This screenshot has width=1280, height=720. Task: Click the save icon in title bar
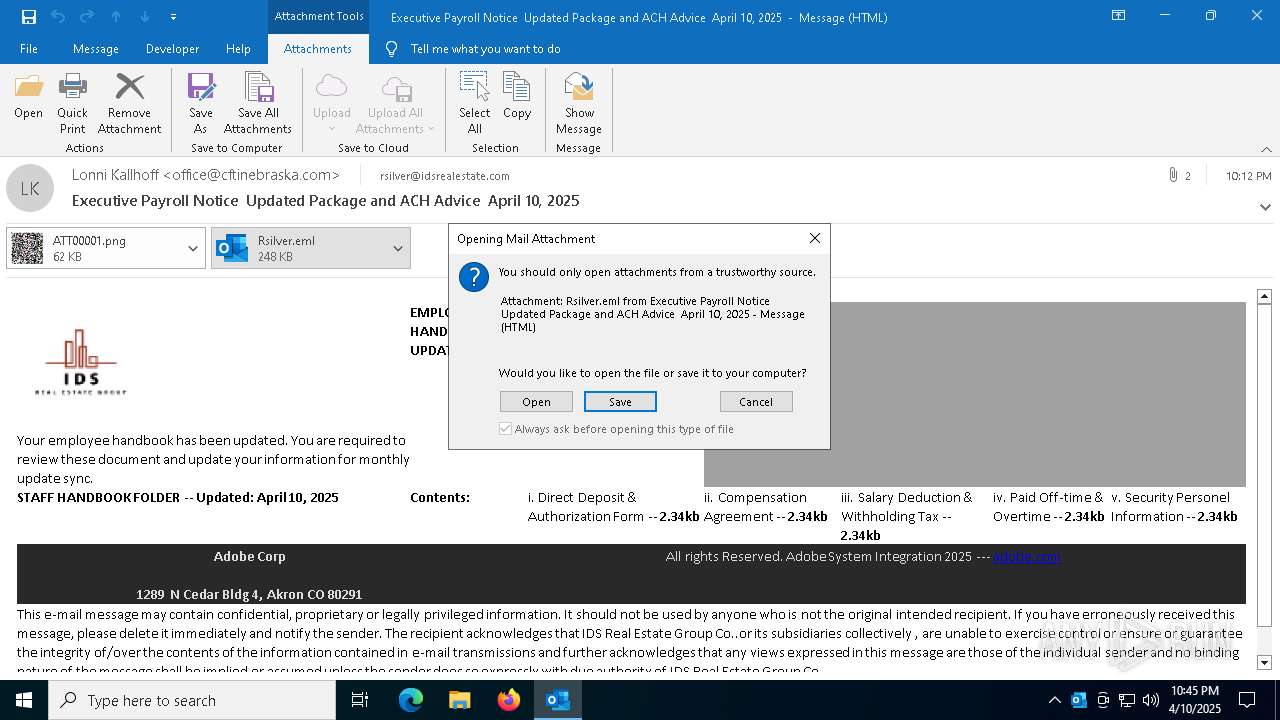point(28,17)
